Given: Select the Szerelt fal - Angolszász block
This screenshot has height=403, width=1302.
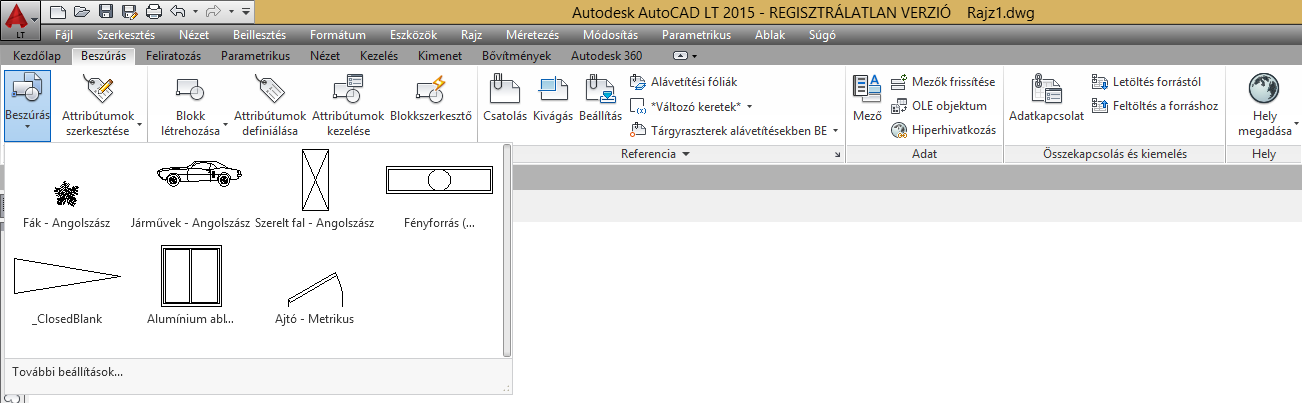Looking at the screenshot, I should pyautogui.click(x=314, y=180).
